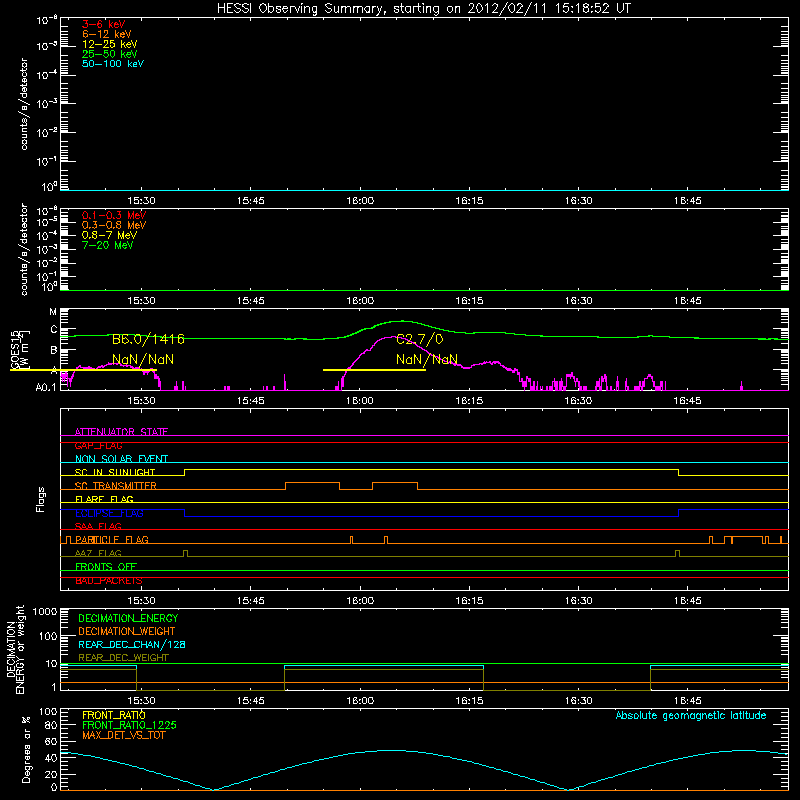This screenshot has width=800, height=800.
Task: Click the 16:30 tick under the Flags panel
Action: [579, 601]
